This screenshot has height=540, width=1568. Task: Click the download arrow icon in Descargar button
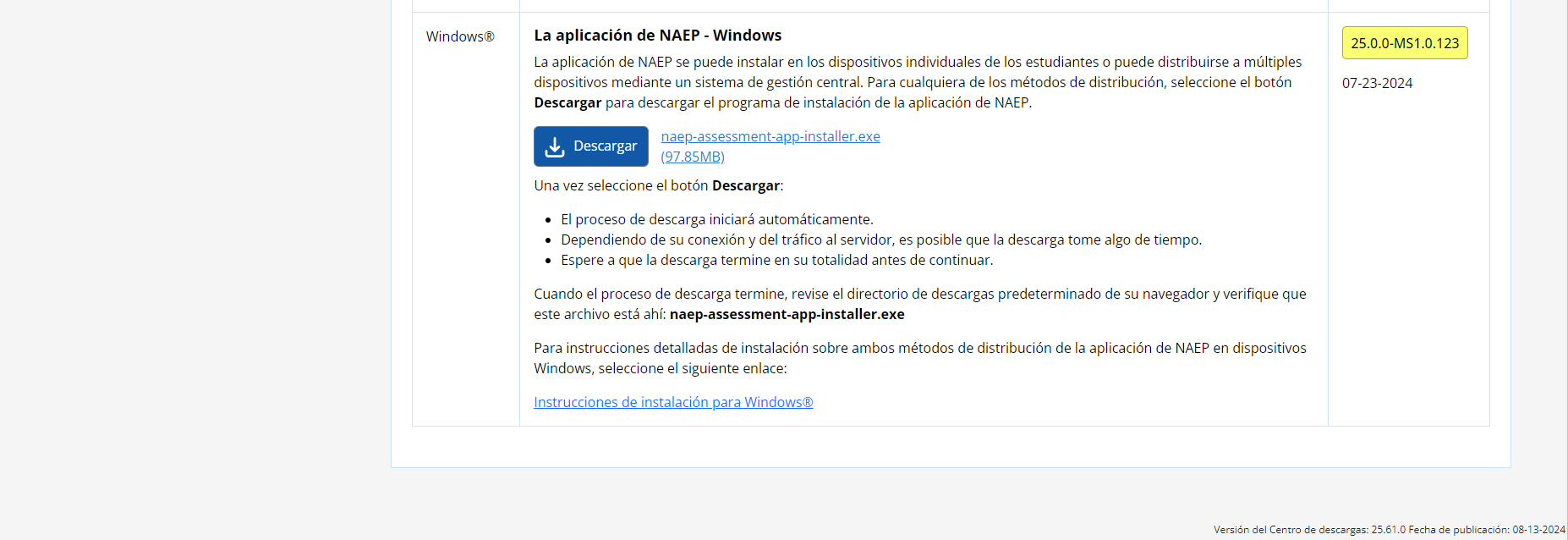pos(555,146)
